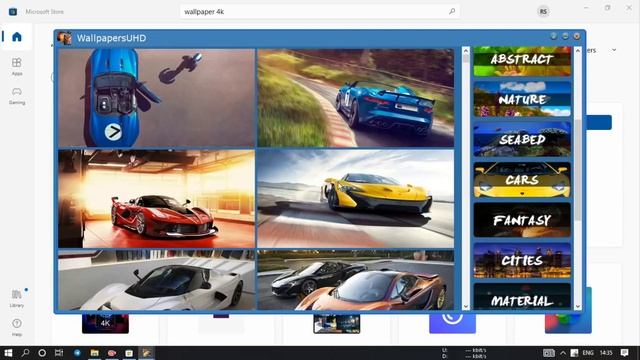Open the RS profile account button
This screenshot has width=640, height=360.
tap(543, 11)
